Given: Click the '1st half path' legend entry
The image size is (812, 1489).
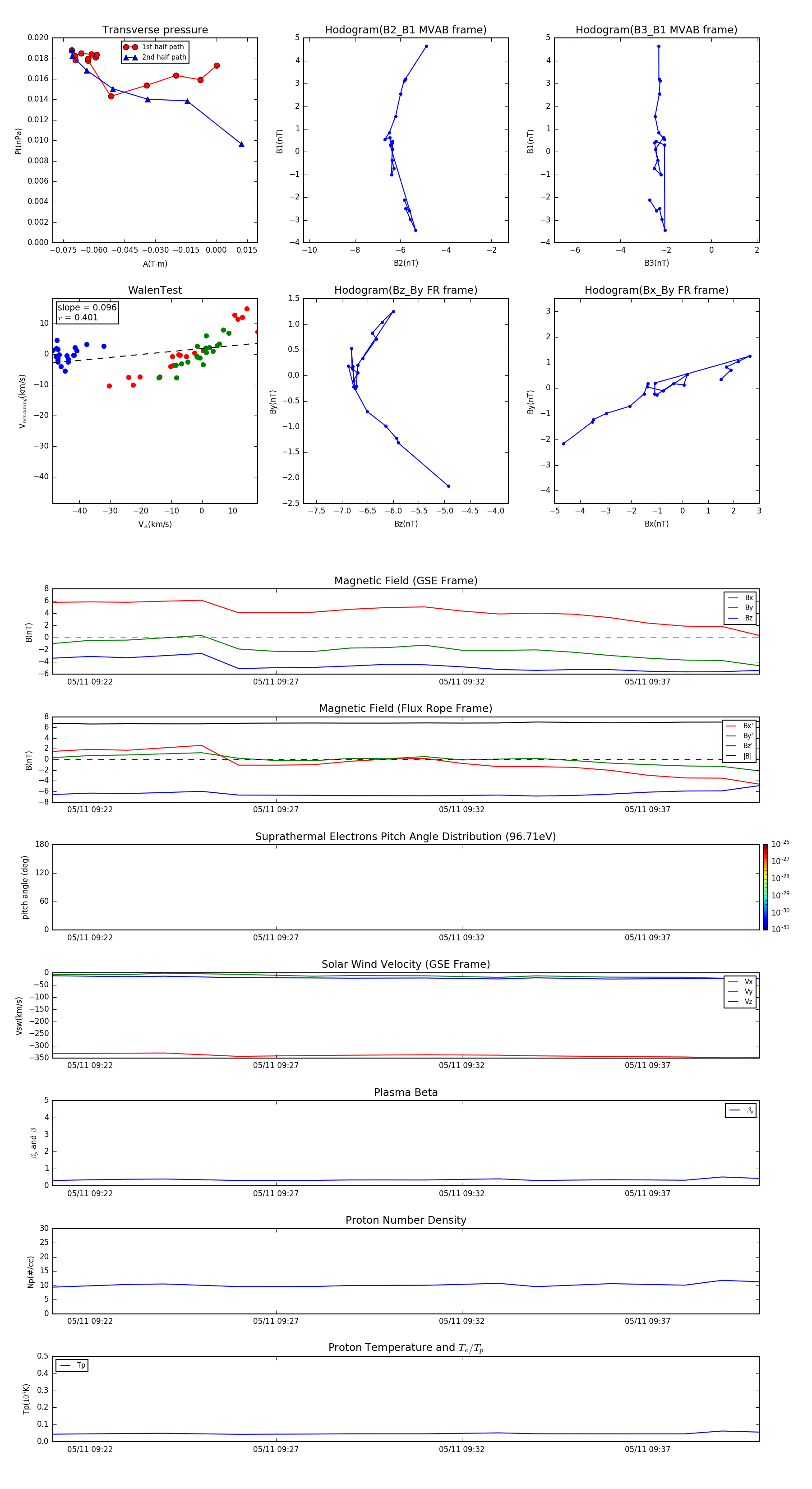Looking at the screenshot, I should click(x=154, y=47).
